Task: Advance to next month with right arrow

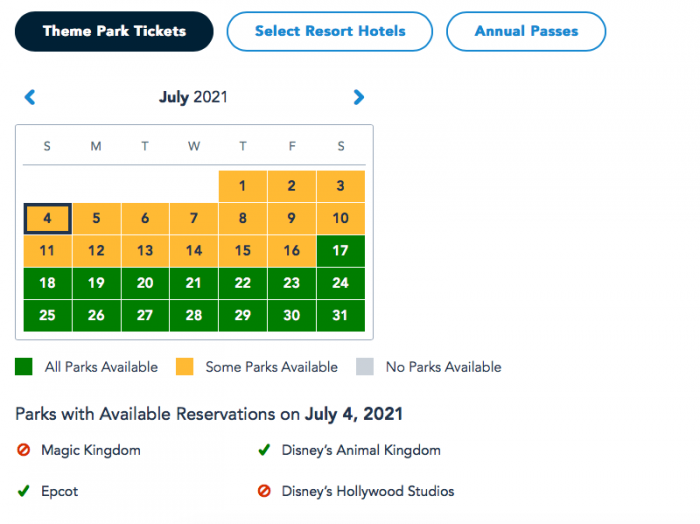Action: (358, 97)
